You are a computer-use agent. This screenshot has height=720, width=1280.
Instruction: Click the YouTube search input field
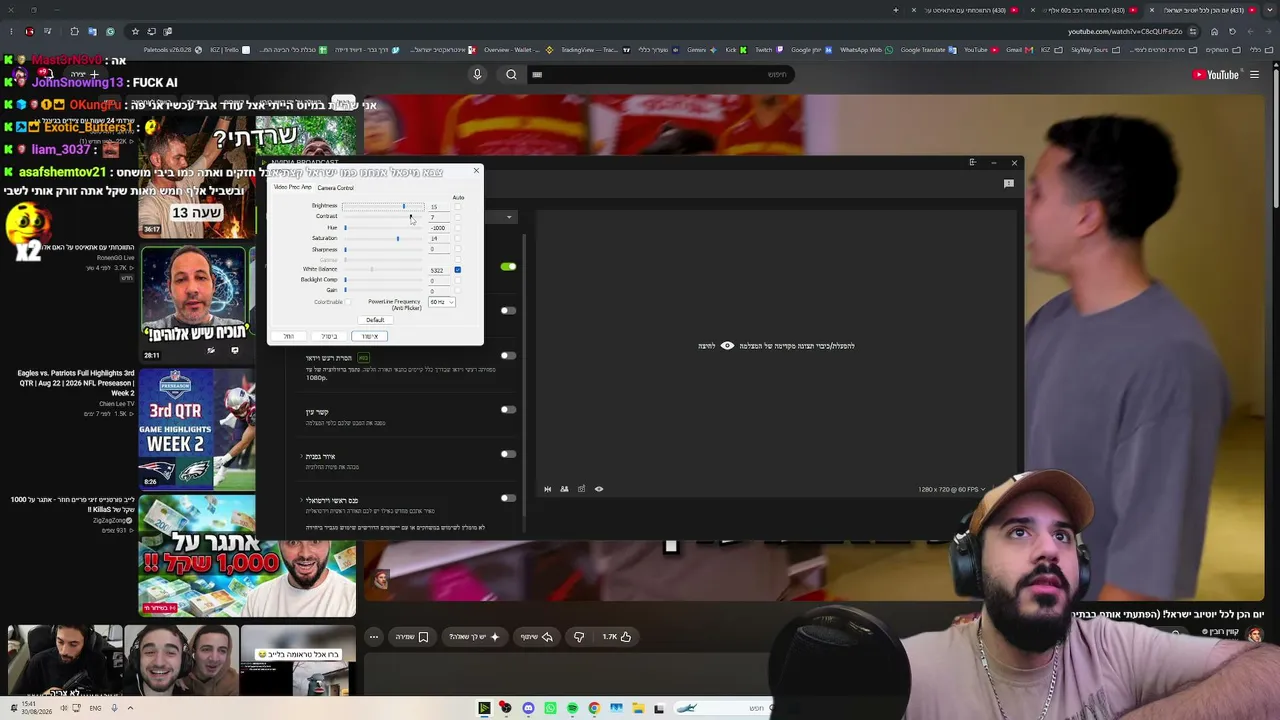[x=661, y=74]
